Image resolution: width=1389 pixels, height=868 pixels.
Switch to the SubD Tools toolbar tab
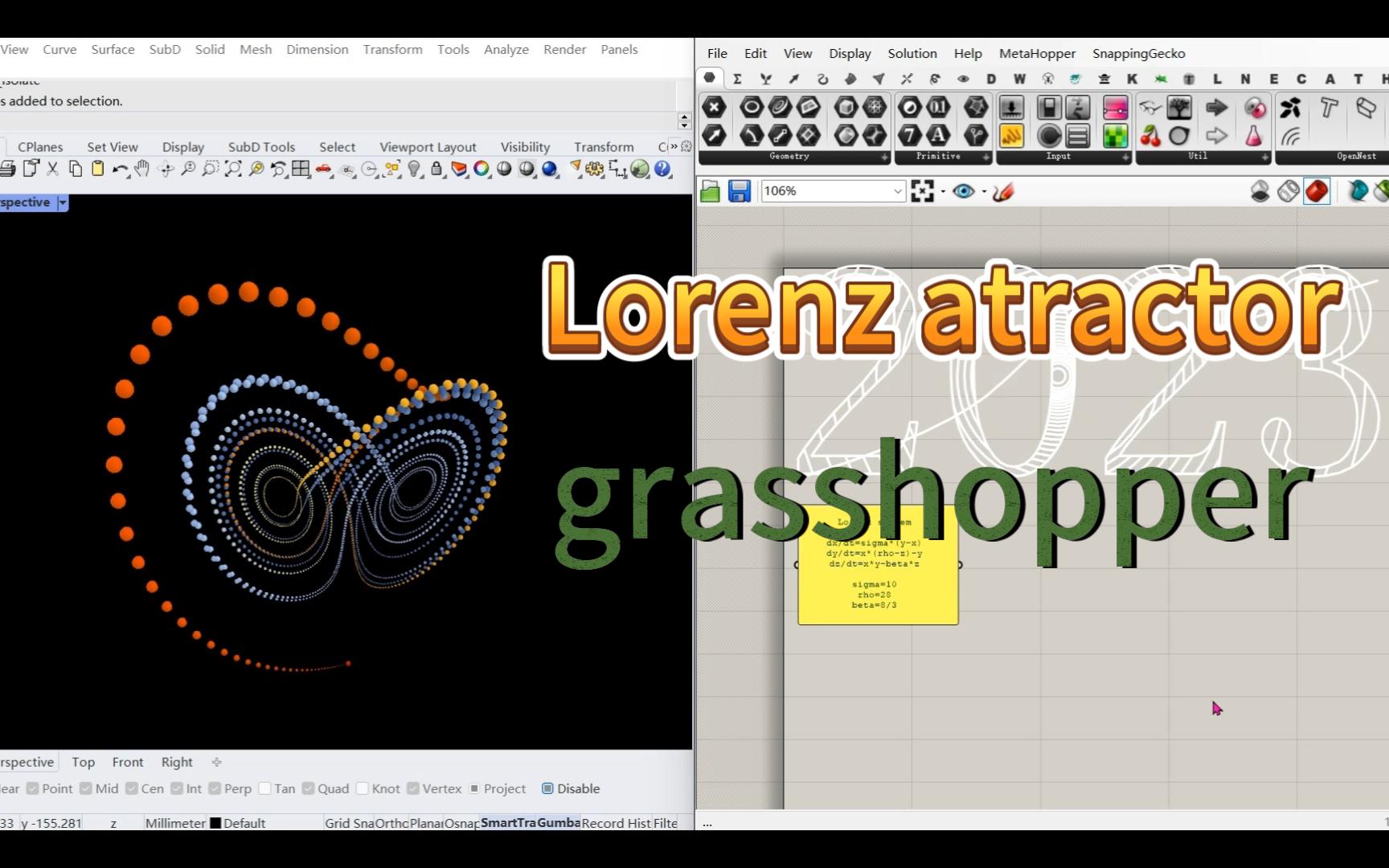coord(261,147)
